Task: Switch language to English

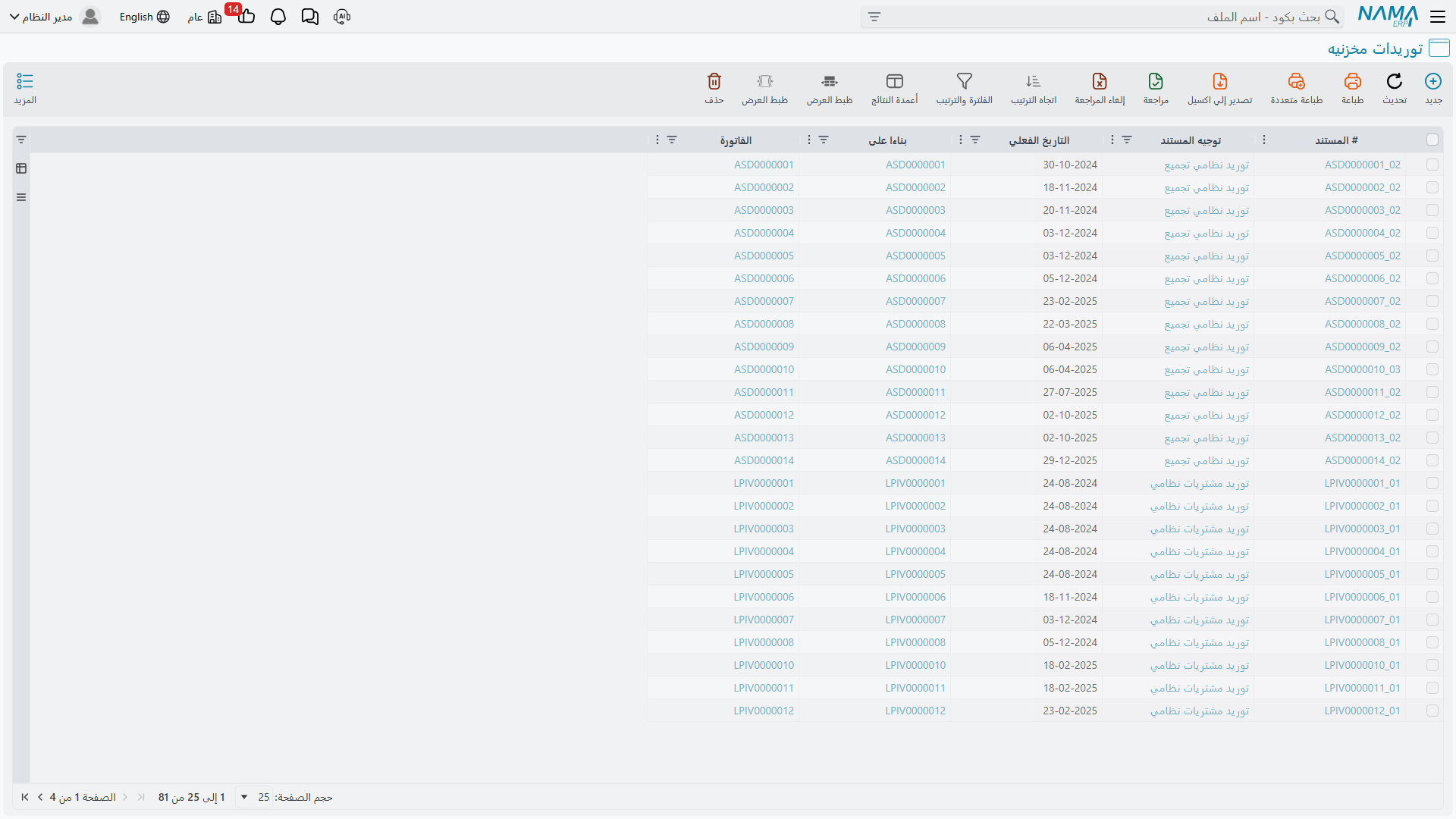Action: (144, 17)
